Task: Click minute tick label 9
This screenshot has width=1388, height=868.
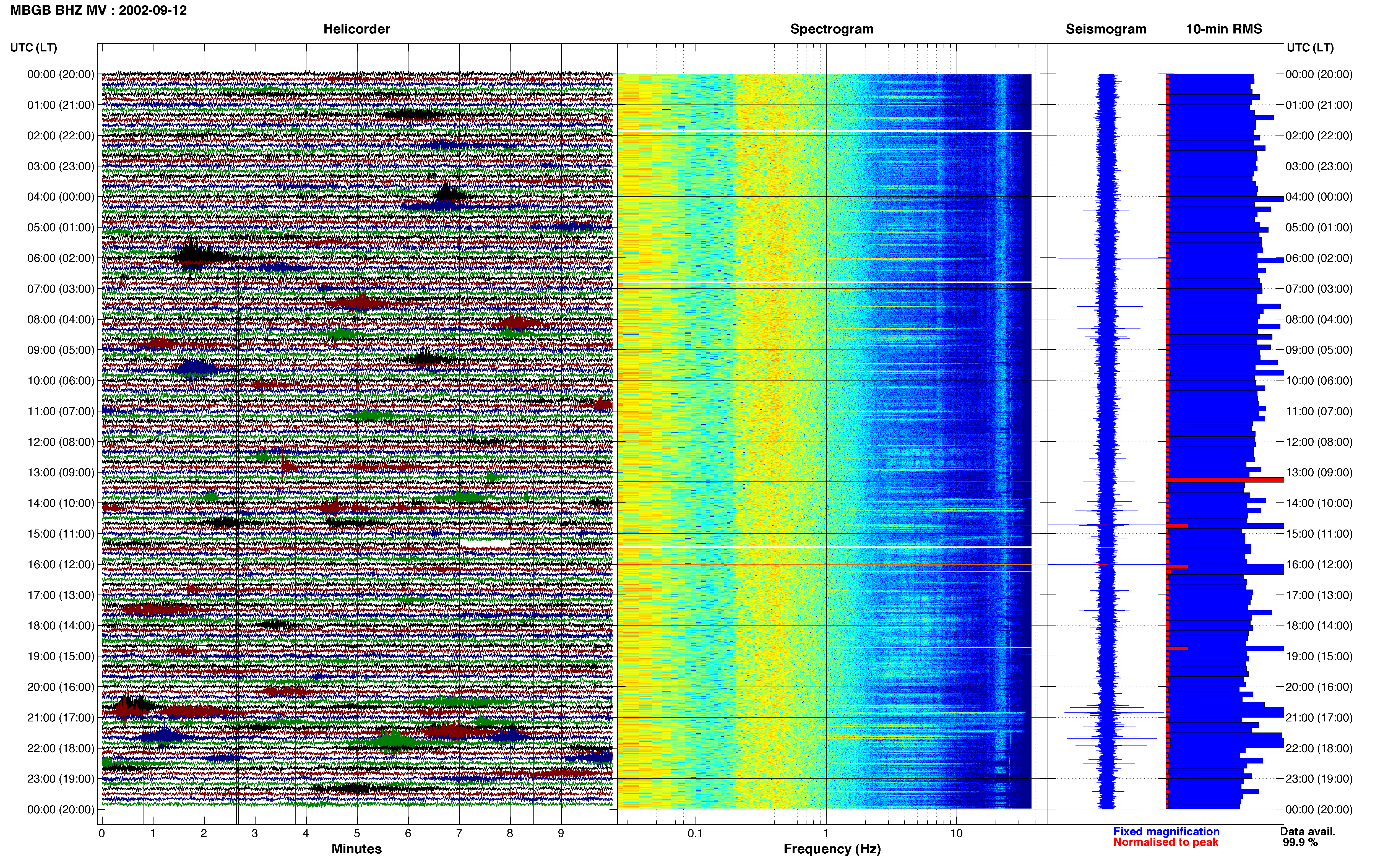Action: tap(561, 833)
